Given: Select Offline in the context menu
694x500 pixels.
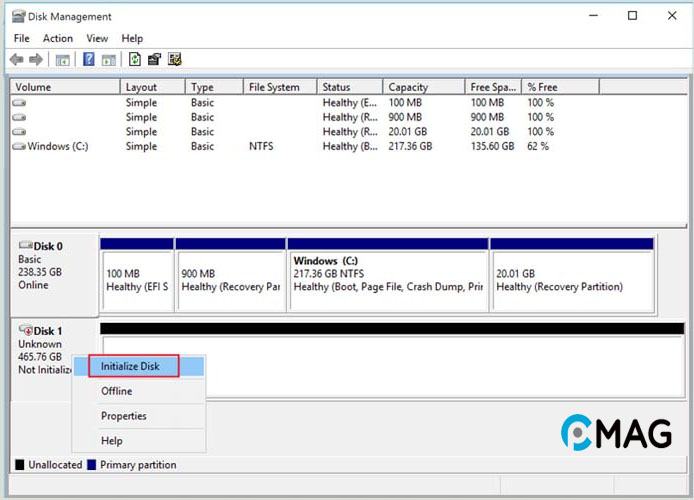Looking at the screenshot, I should [117, 391].
